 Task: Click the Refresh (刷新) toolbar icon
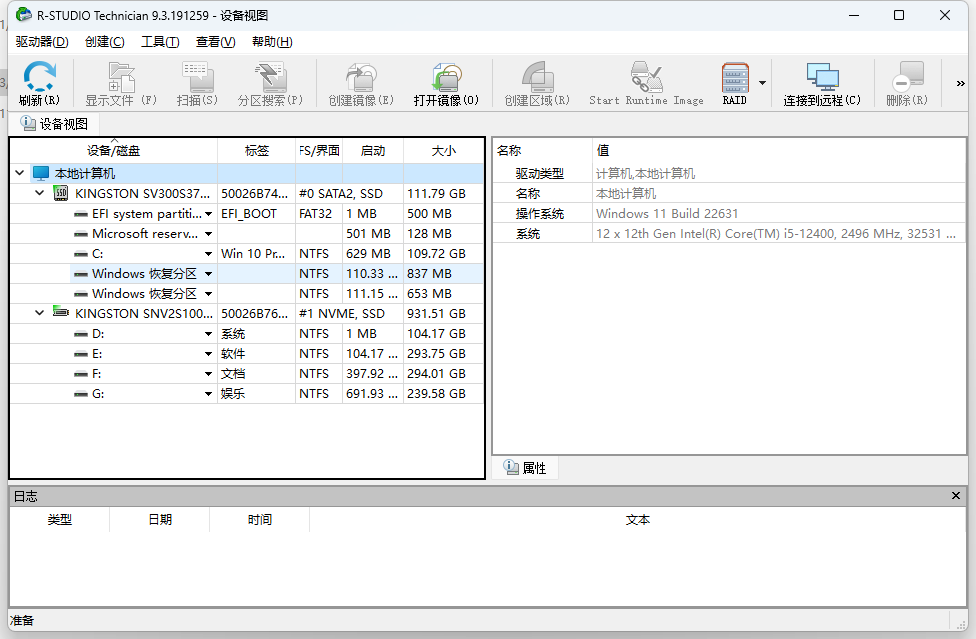(x=39, y=77)
